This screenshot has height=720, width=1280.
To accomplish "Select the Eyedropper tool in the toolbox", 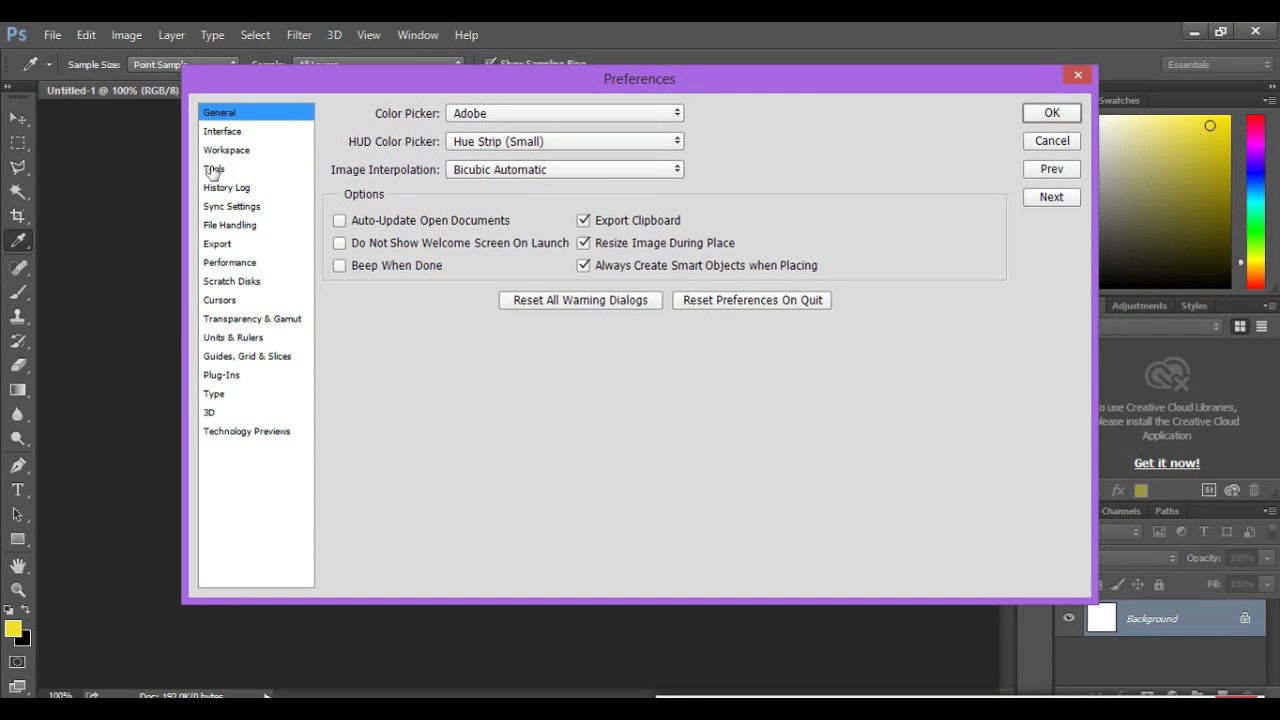I will (18, 241).
